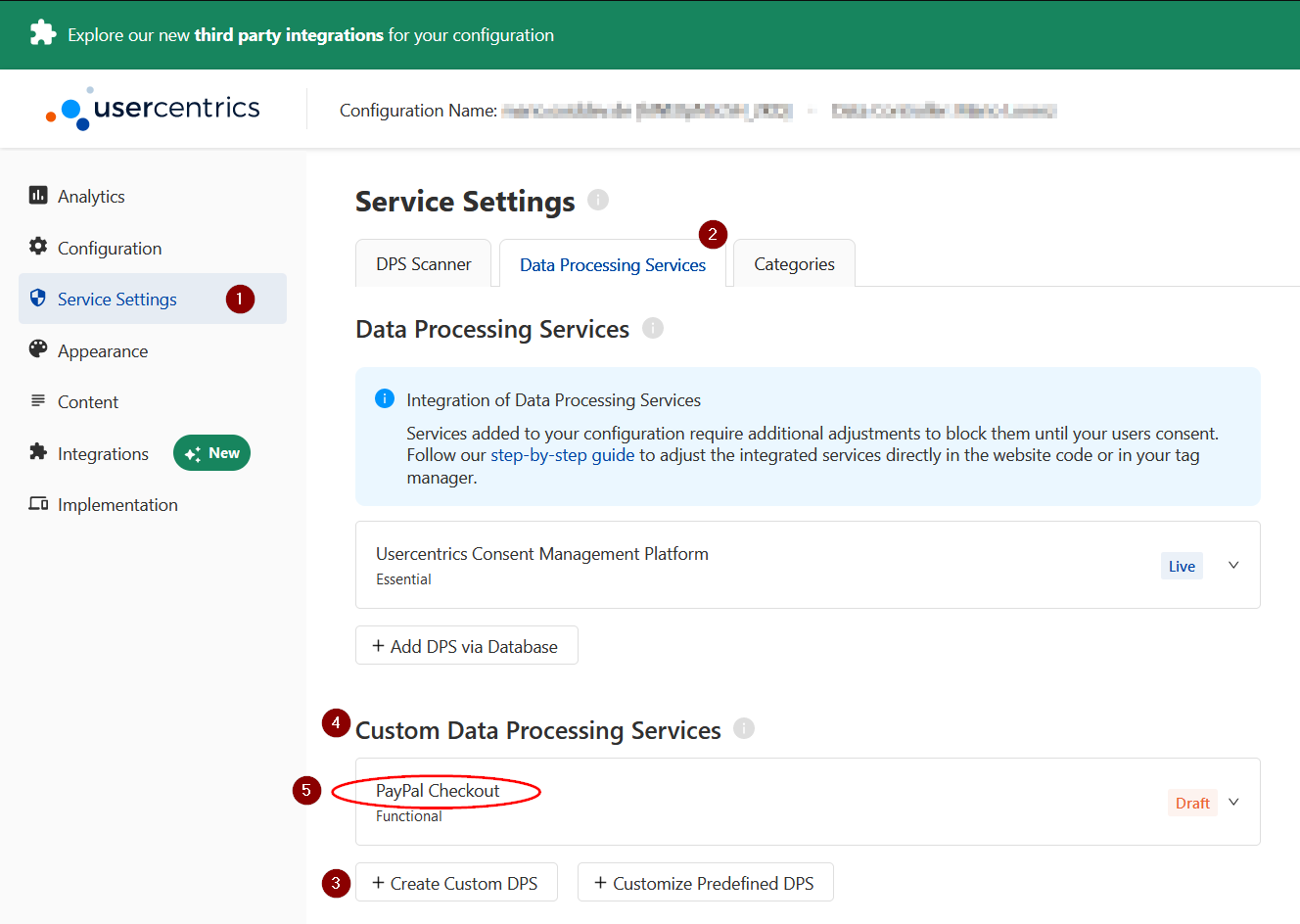Expand the PayPal Checkout service details
Viewport: 1300px width, 924px height.
pyautogui.click(x=1232, y=801)
